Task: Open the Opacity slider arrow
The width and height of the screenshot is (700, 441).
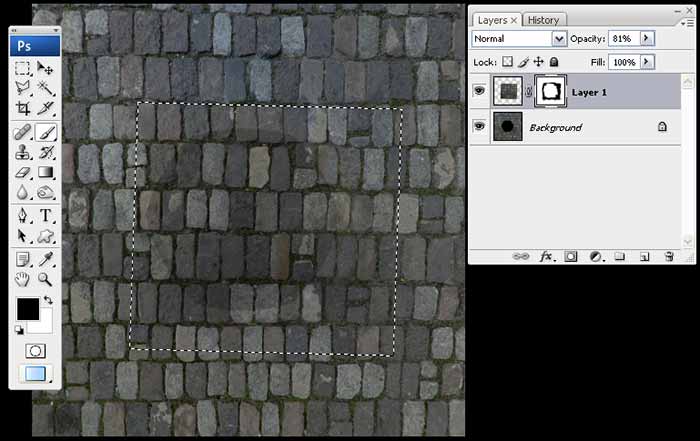Action: [x=646, y=38]
